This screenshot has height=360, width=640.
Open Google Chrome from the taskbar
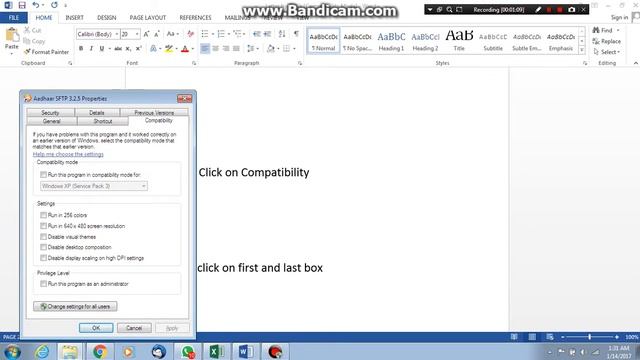coord(100,351)
